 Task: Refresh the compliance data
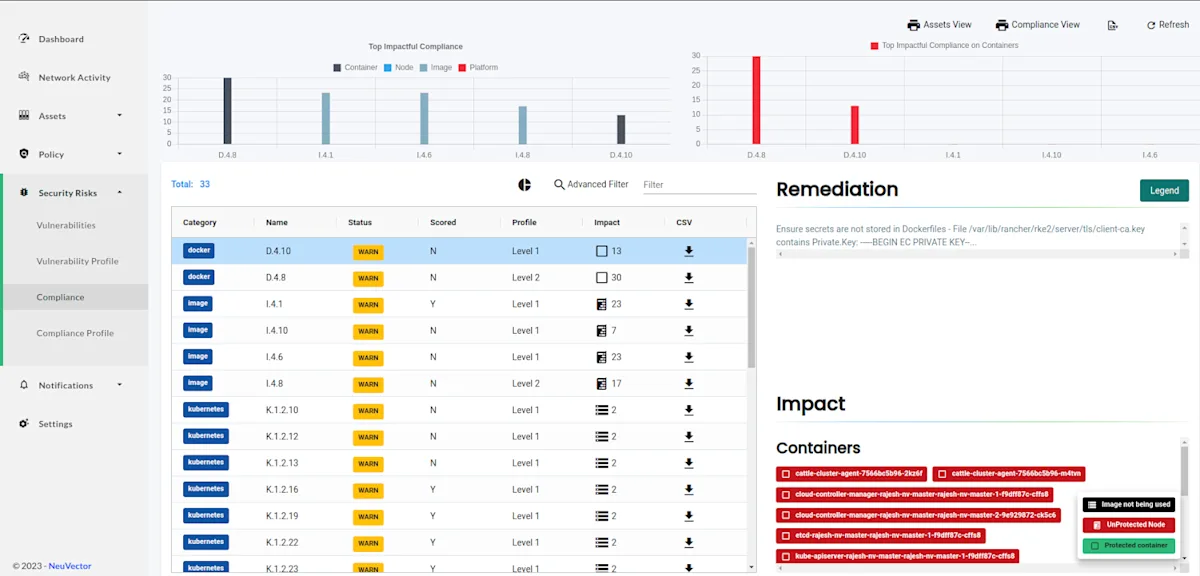point(1167,25)
